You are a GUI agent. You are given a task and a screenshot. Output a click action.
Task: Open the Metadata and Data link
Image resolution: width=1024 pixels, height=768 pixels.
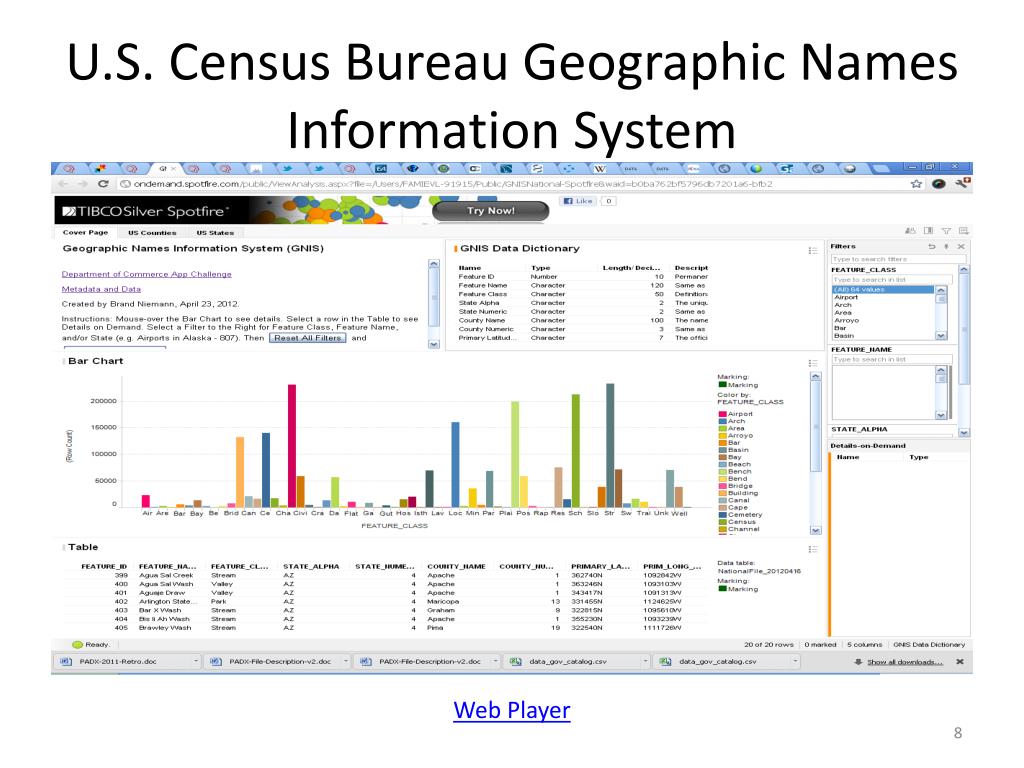[x=101, y=289]
